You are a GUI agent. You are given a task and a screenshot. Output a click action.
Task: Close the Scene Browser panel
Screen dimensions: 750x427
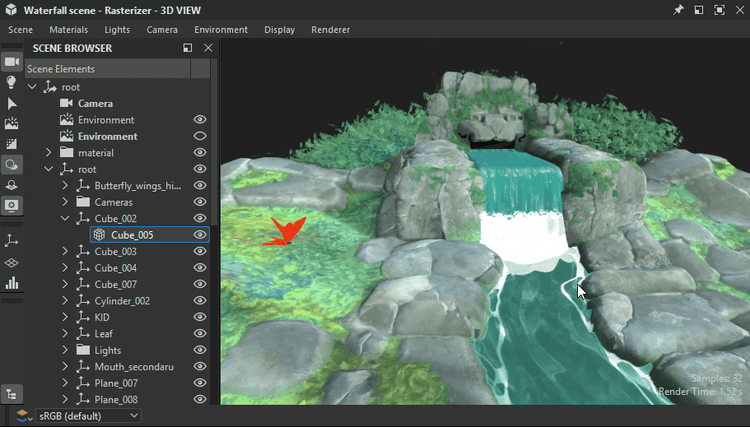point(208,48)
